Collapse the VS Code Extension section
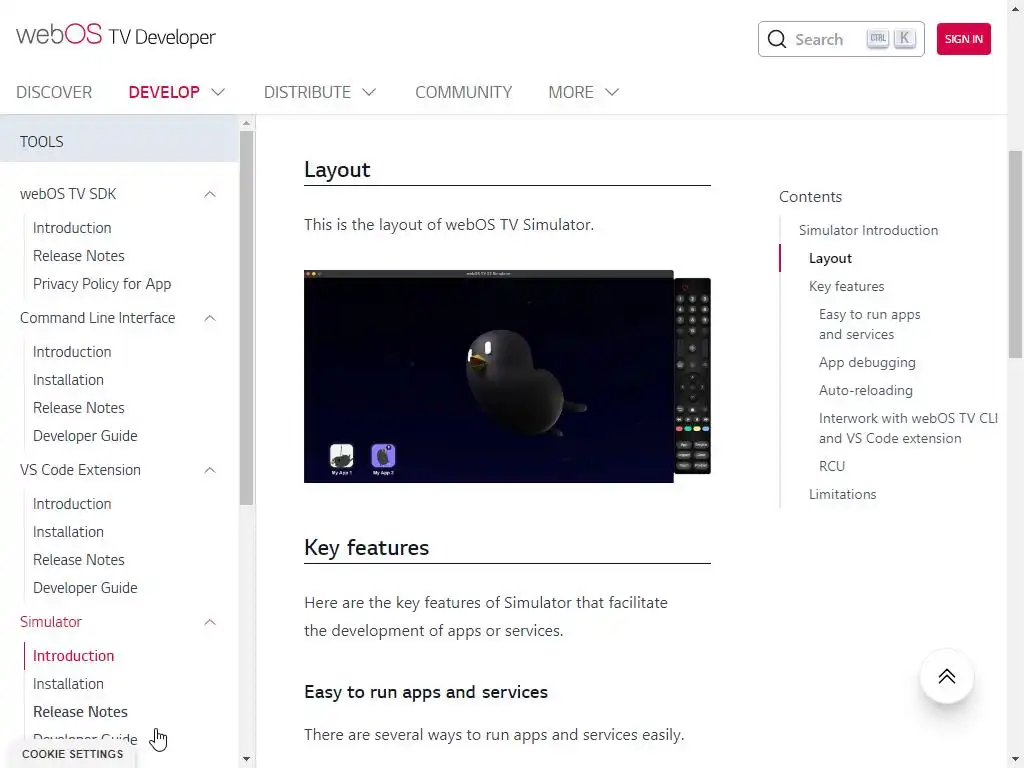The height and width of the screenshot is (768, 1024). pos(210,470)
